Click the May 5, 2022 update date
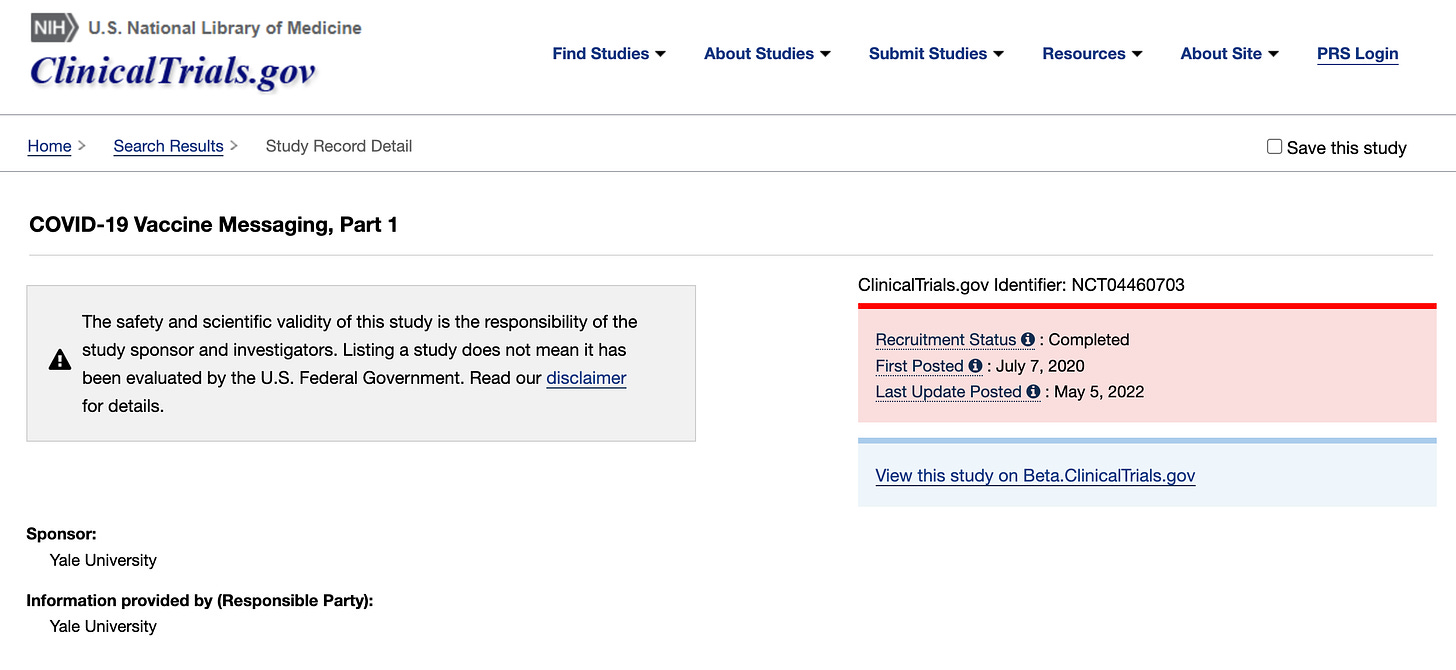 click(1099, 392)
